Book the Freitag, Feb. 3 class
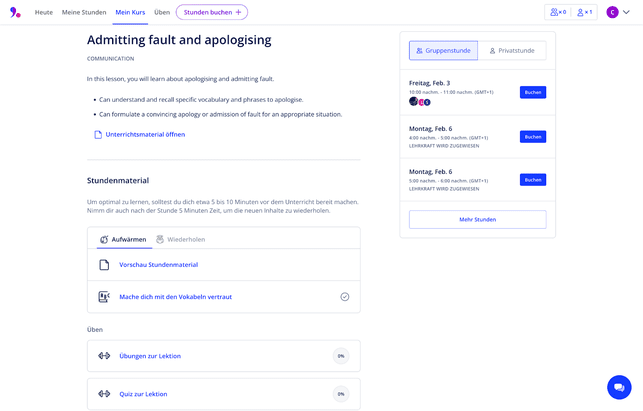Image resolution: width=643 pixels, height=411 pixels. [x=532, y=92]
